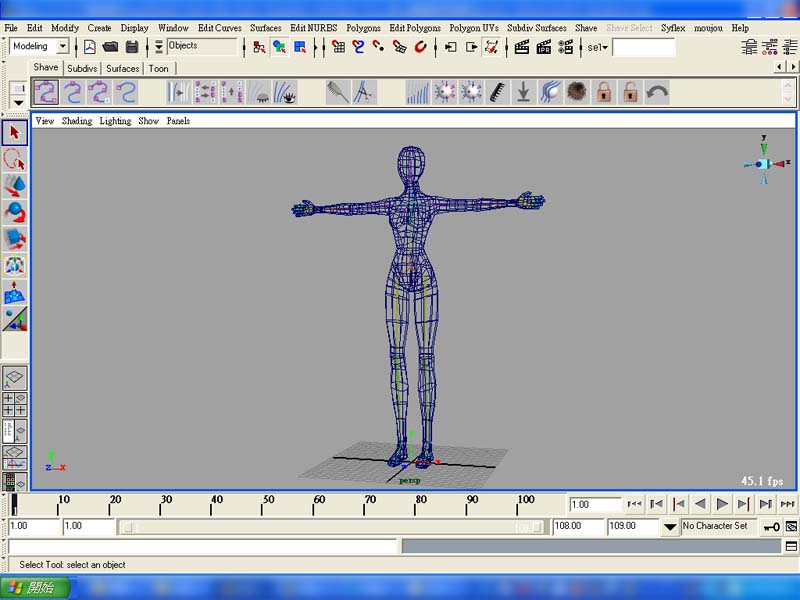Viewport: 800px width, 600px height.
Task: Play the animation backward
Action: 700,504
